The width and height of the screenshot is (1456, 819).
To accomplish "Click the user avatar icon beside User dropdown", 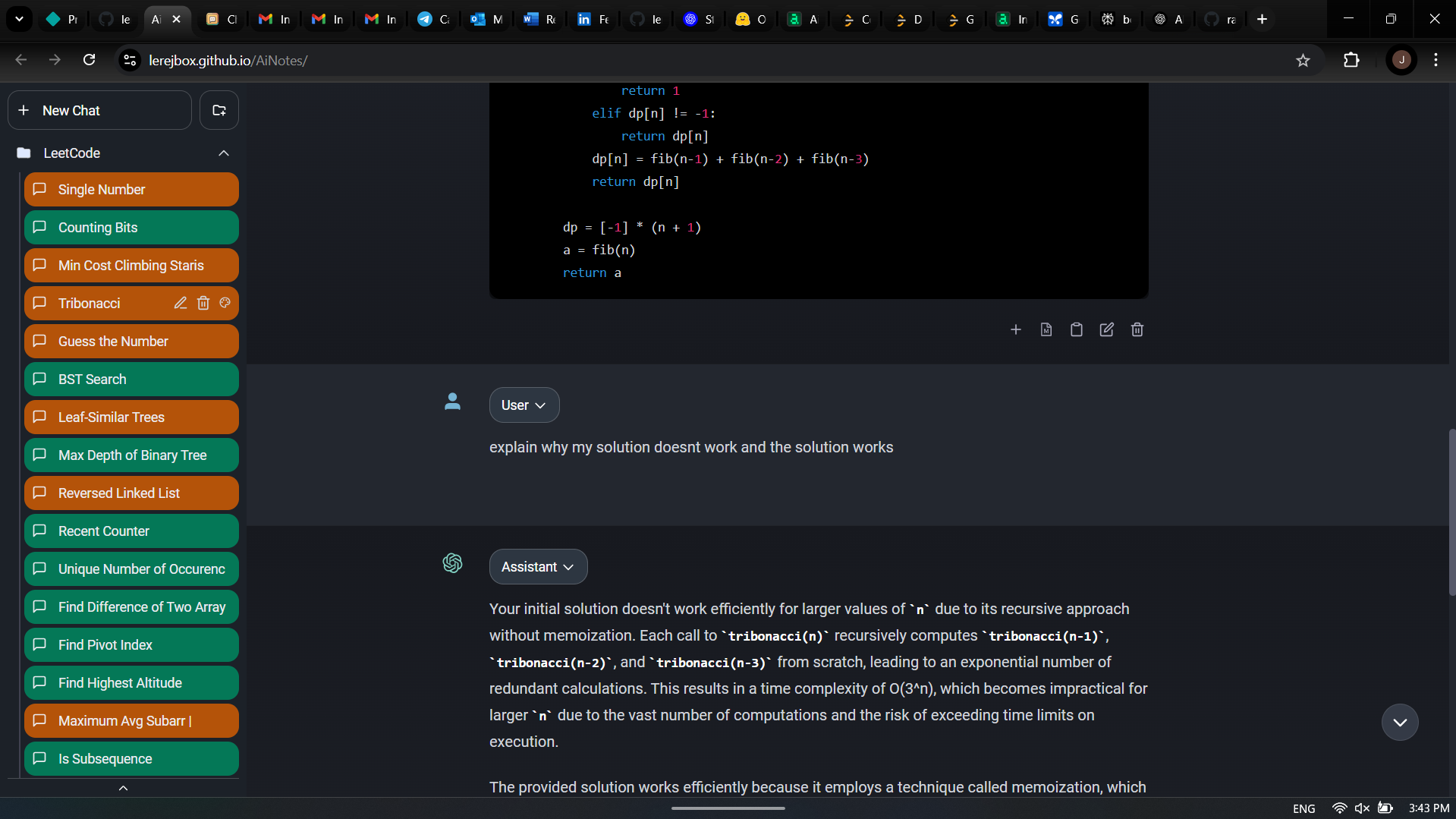I will point(452,402).
